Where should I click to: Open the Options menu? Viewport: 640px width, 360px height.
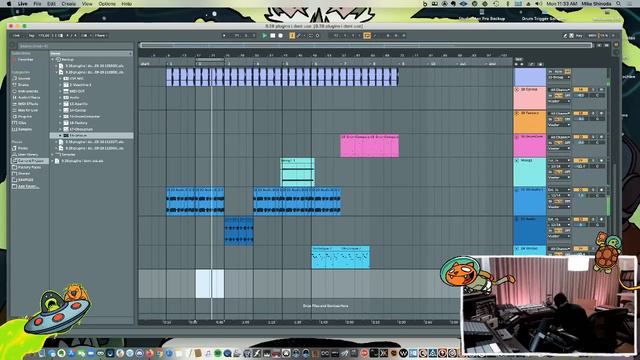tap(107, 4)
